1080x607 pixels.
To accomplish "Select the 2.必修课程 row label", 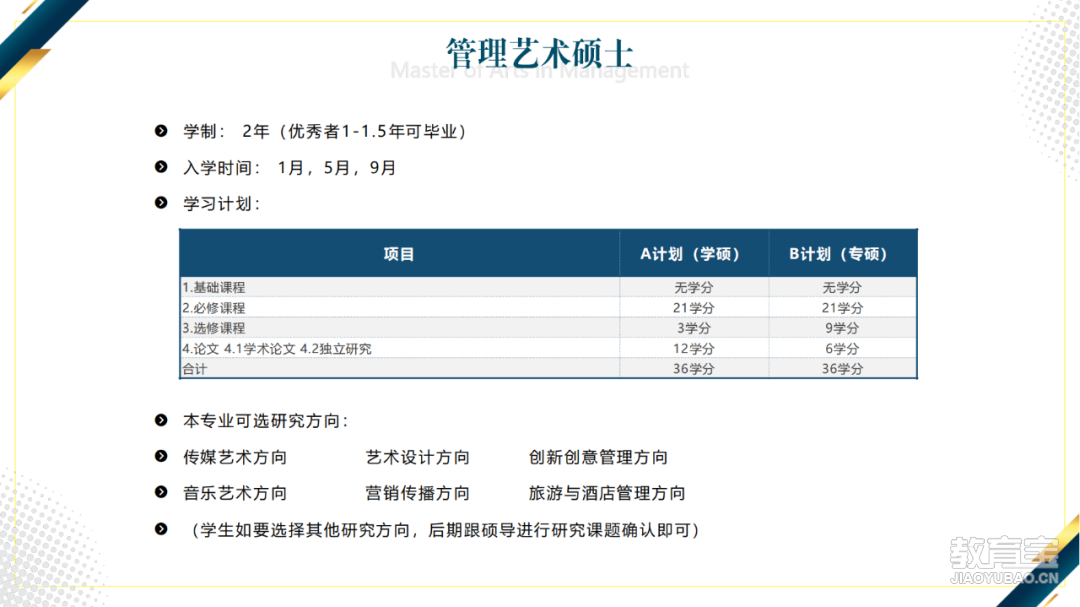I will click(214, 308).
